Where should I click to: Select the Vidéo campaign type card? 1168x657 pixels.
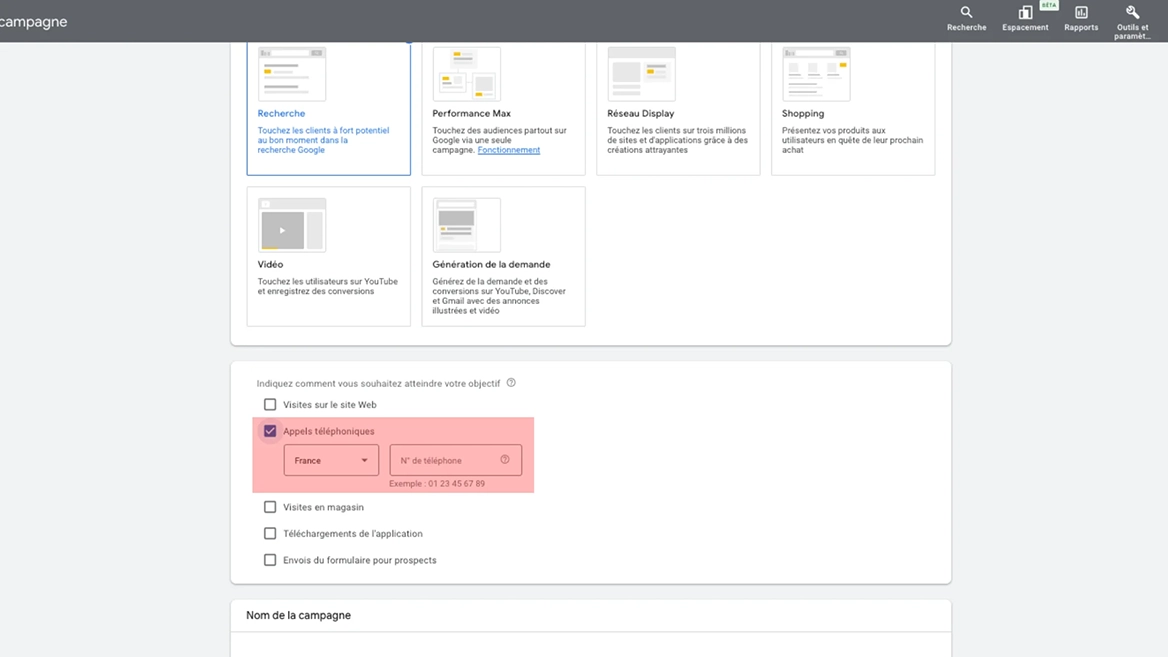coord(328,256)
